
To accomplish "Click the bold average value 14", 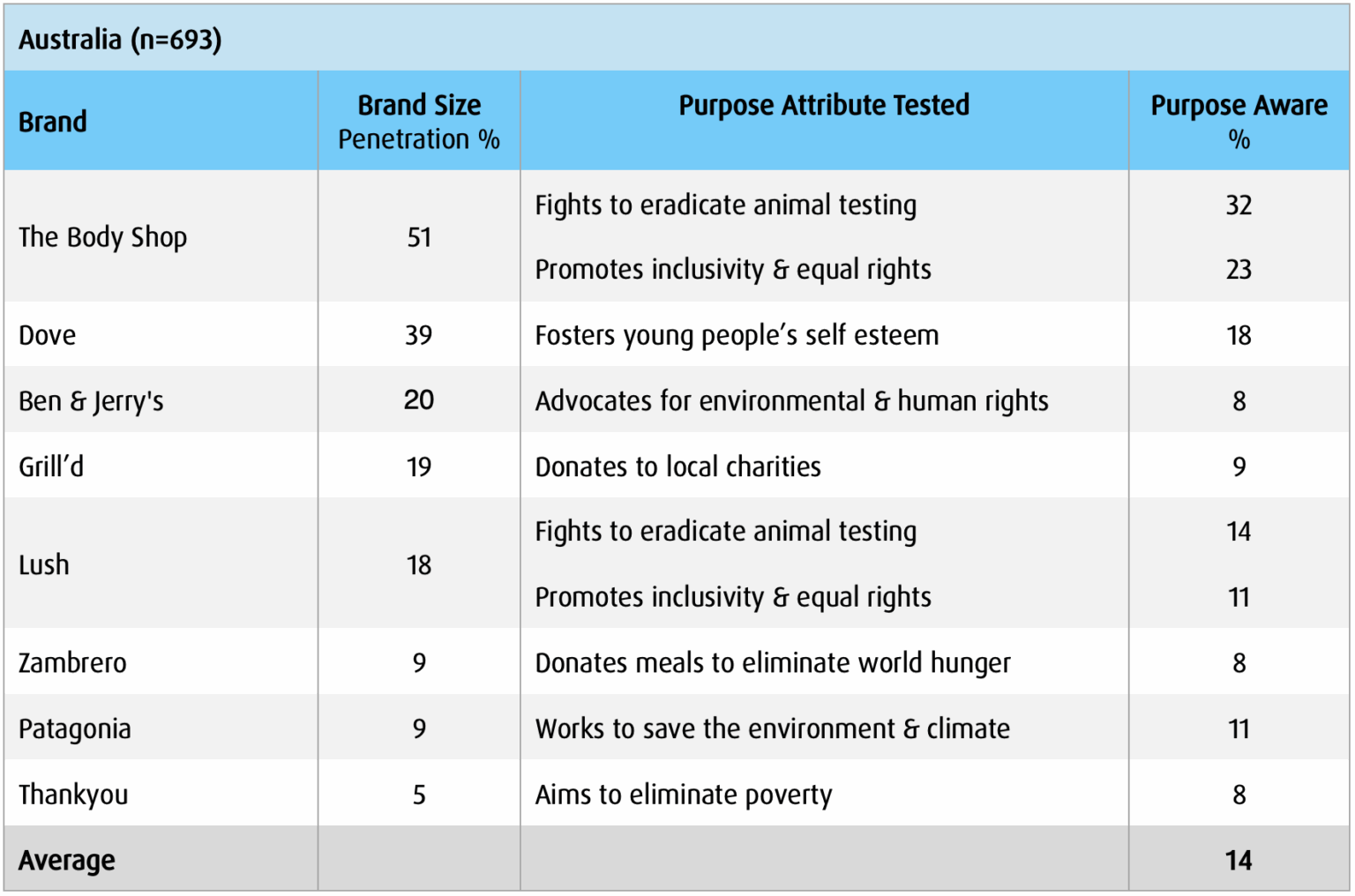I will (x=1239, y=861).
